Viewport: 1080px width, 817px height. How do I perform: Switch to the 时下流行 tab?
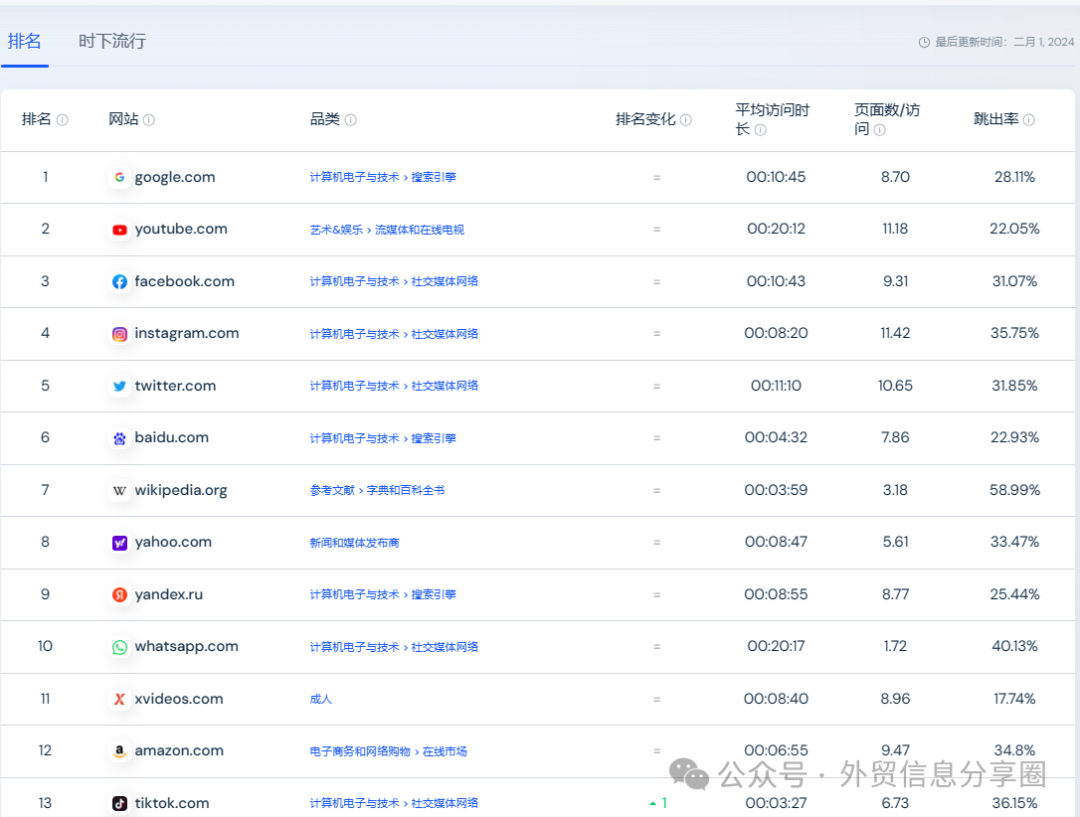click(112, 41)
